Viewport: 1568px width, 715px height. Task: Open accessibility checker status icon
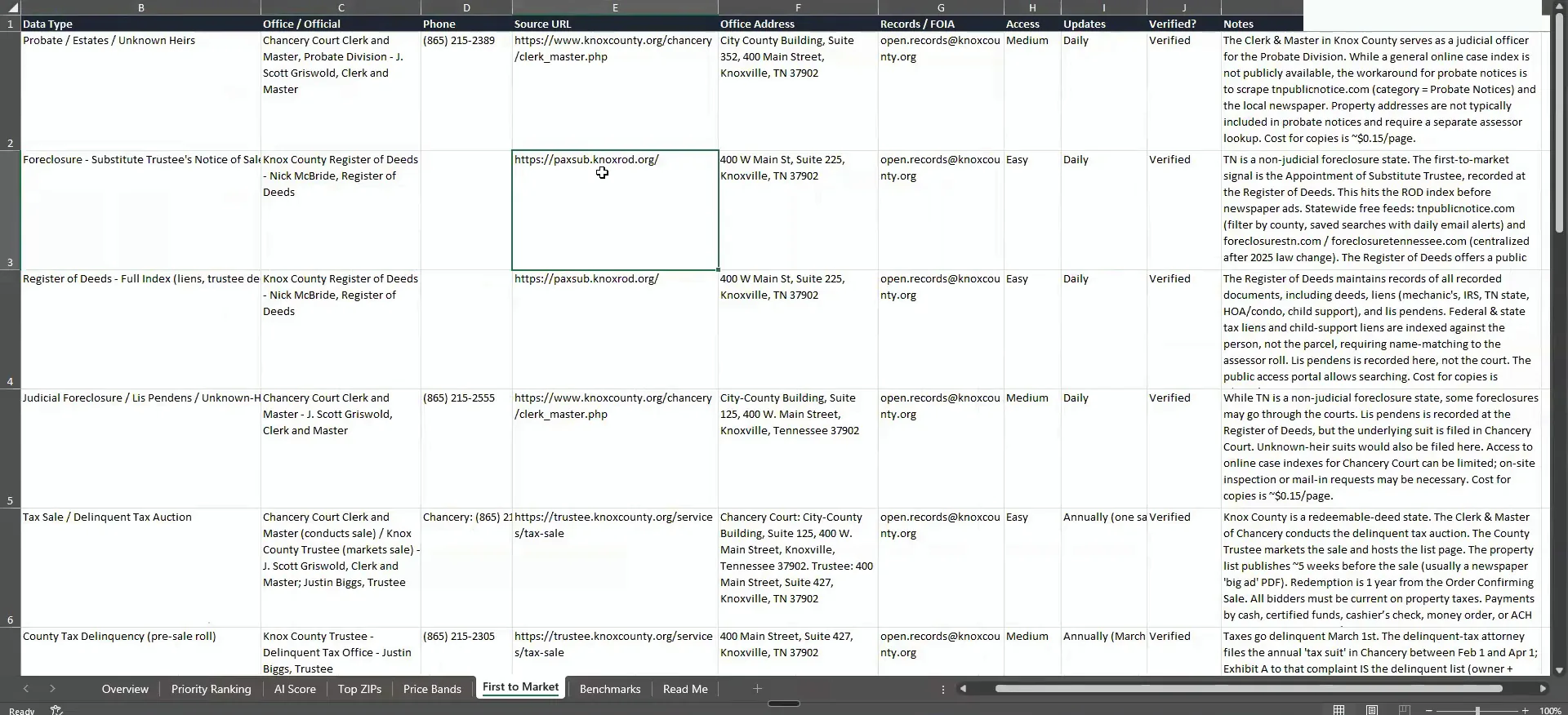tap(56, 710)
